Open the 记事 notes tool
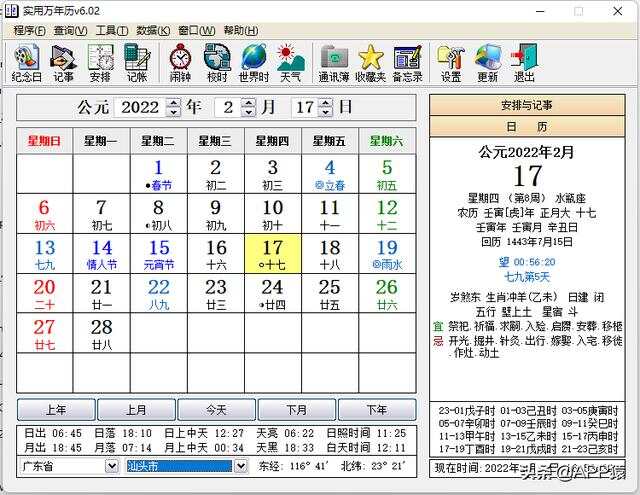640x495 pixels. click(x=63, y=63)
